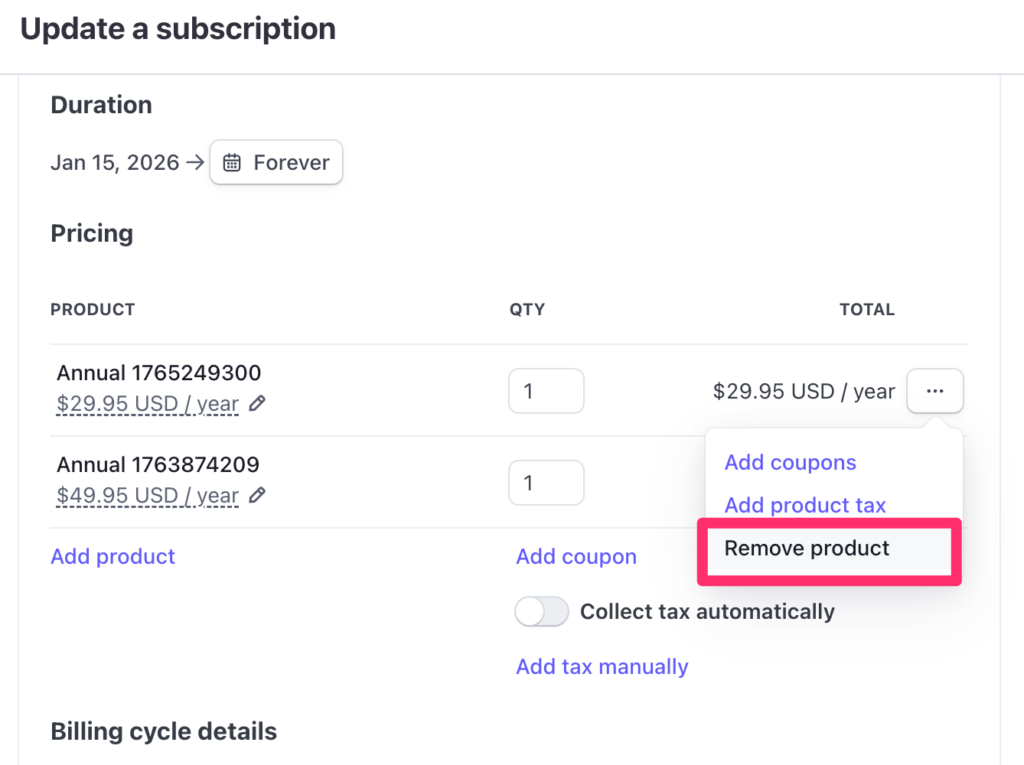Focus quantity field for Annual 1765249300
This screenshot has height=765, width=1024.
click(546, 391)
